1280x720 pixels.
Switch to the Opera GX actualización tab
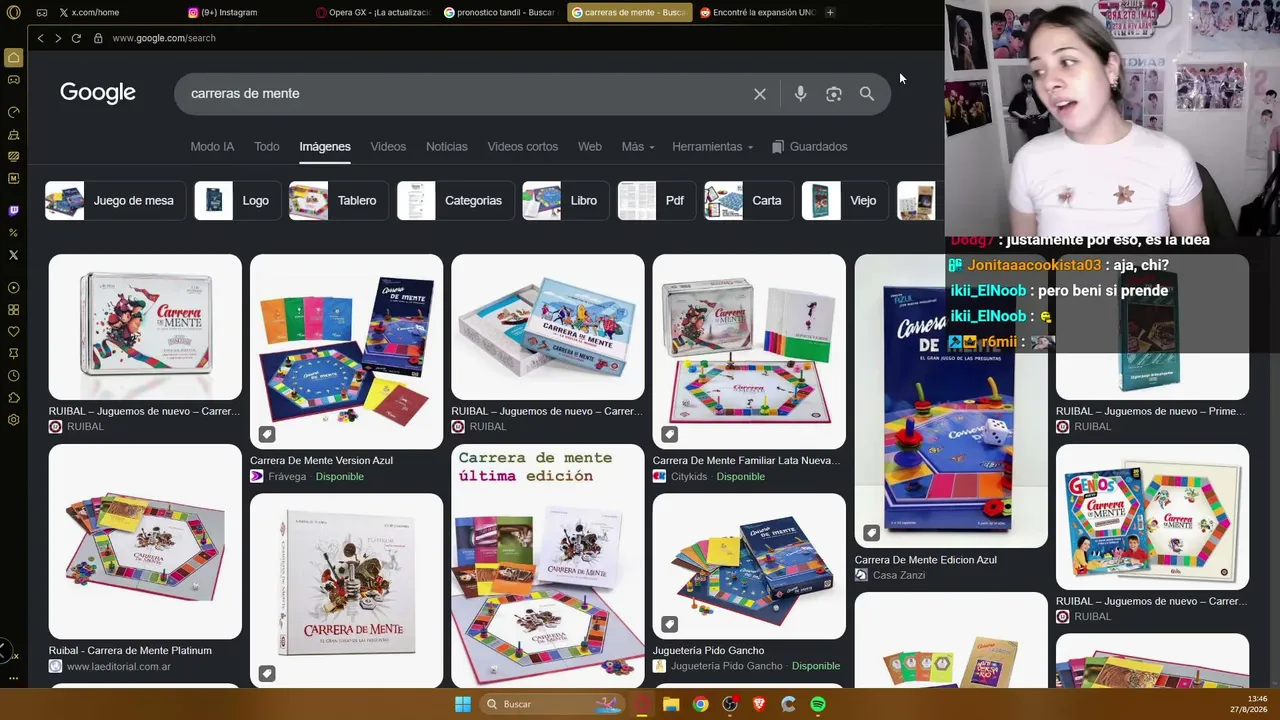[372, 12]
